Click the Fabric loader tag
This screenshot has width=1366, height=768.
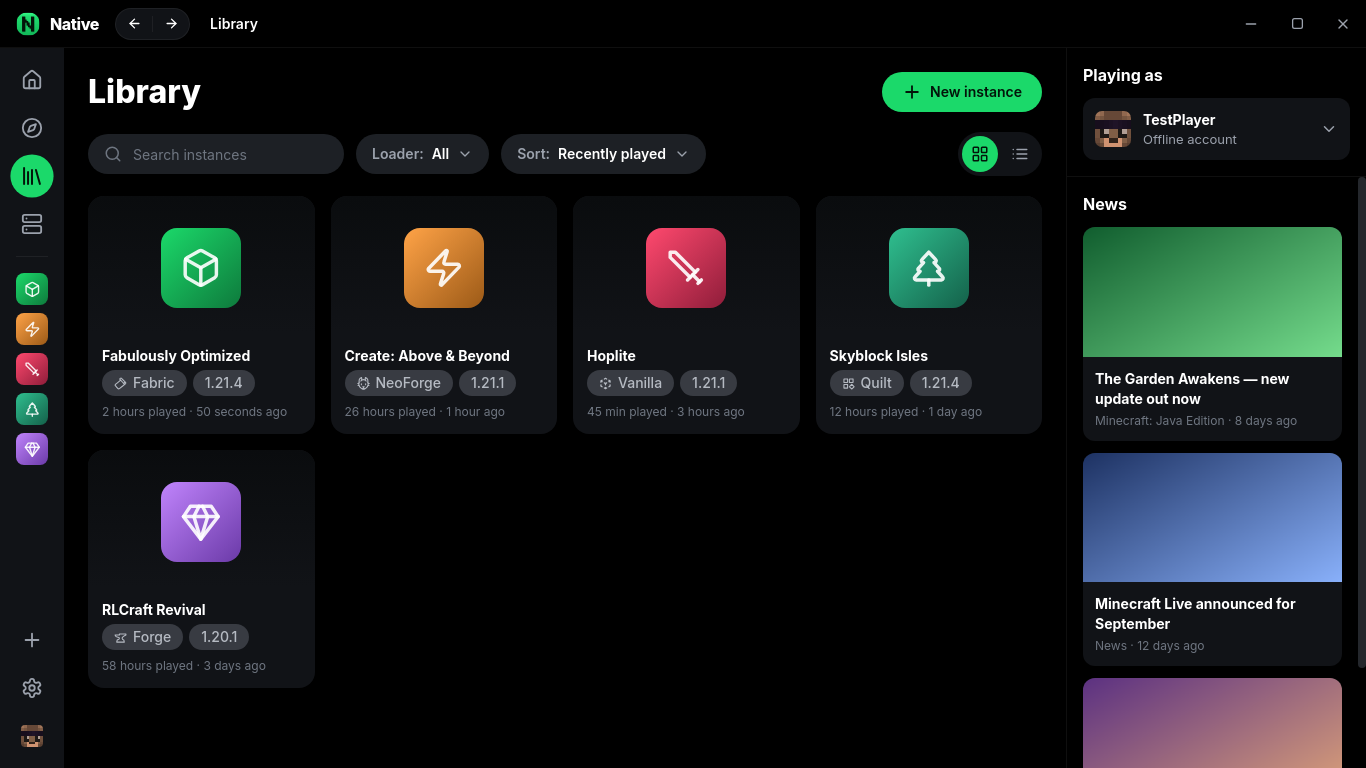click(144, 383)
